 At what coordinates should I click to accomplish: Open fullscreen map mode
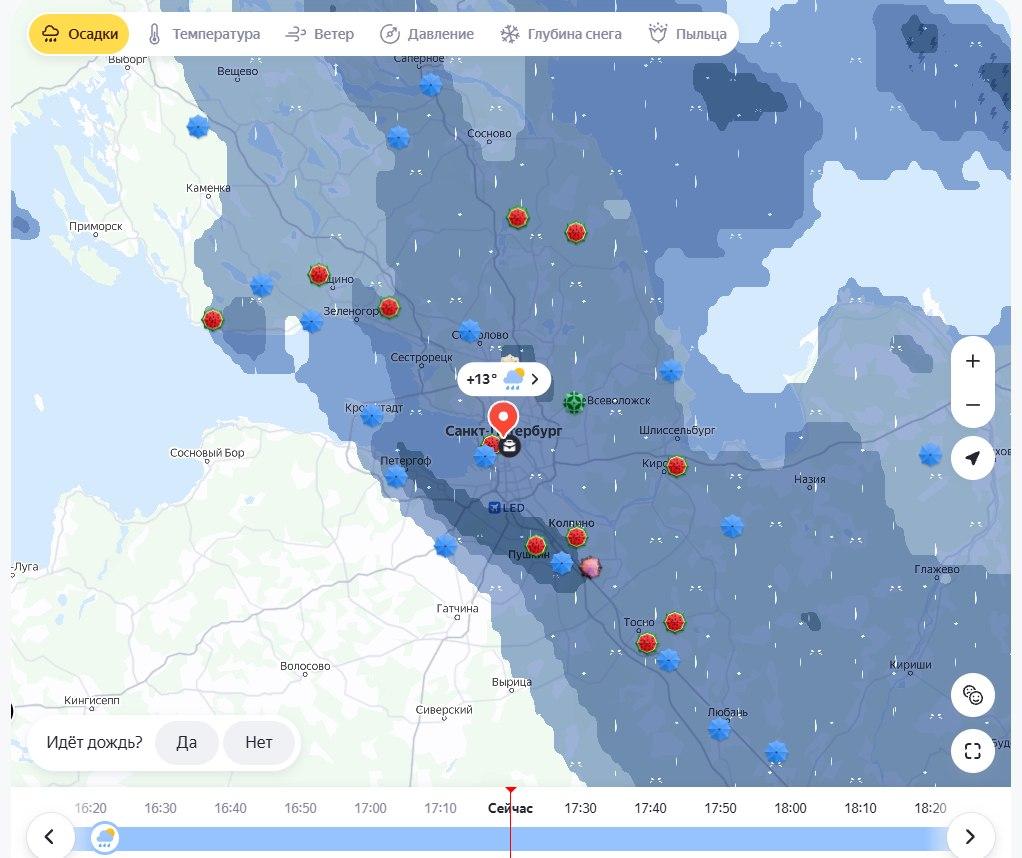click(972, 751)
